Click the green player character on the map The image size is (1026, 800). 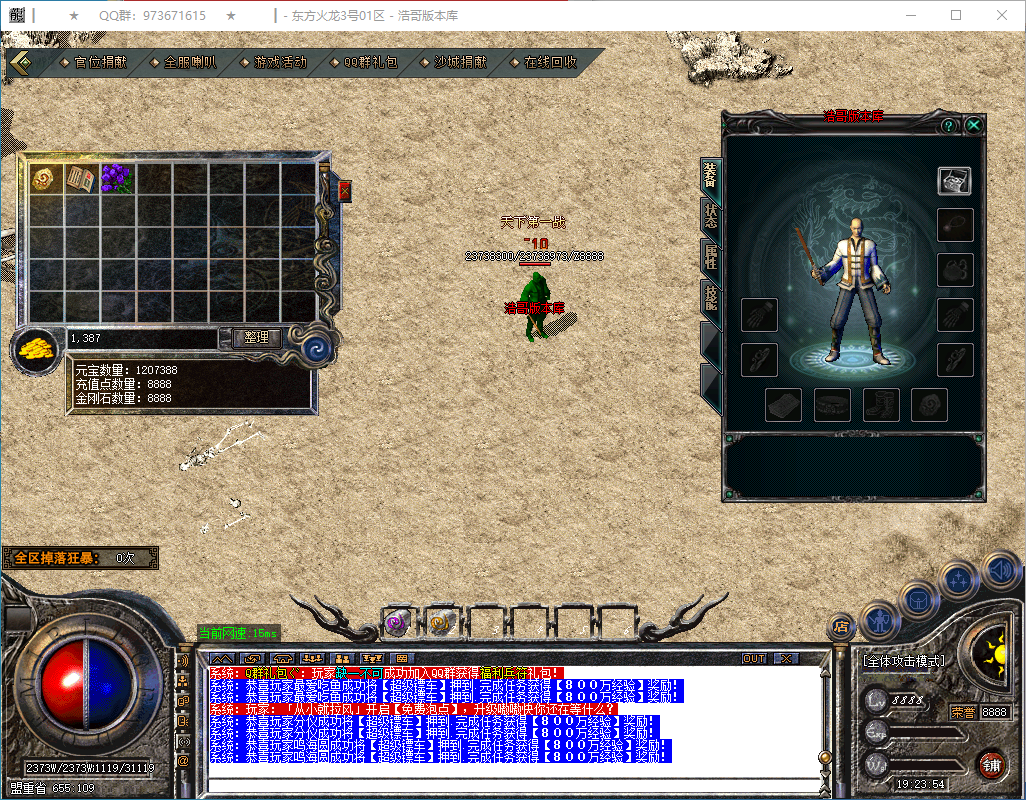click(536, 307)
